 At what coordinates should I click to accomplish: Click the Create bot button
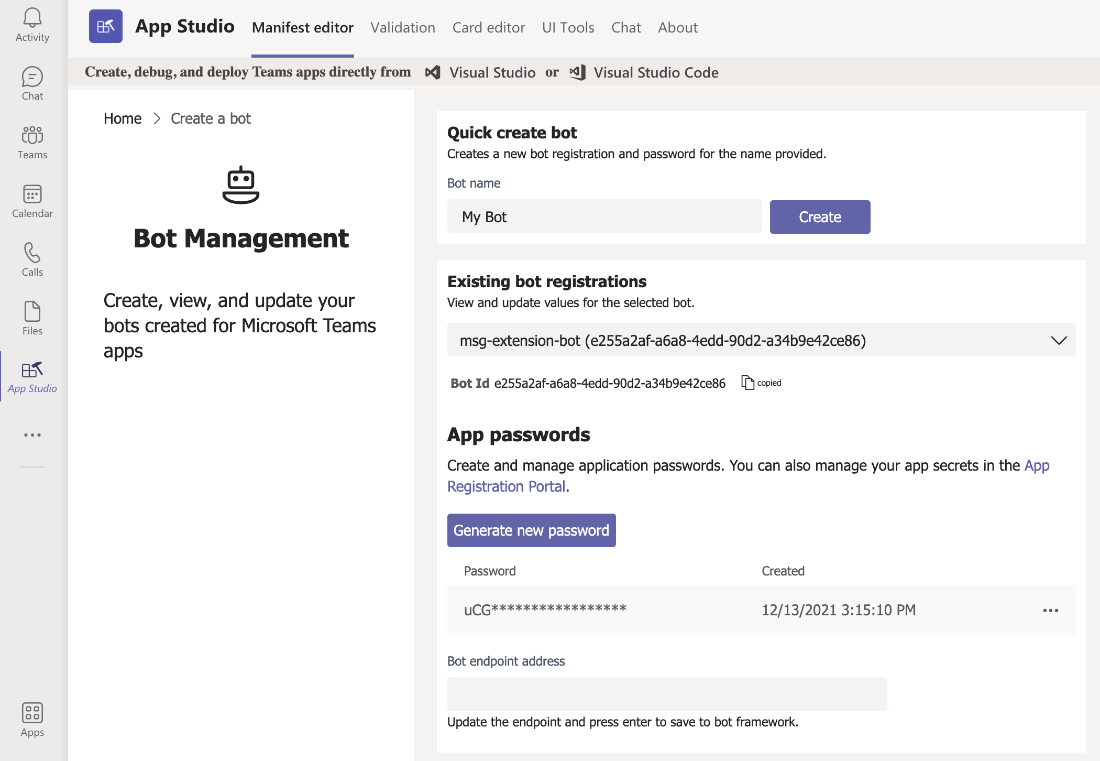tap(820, 217)
